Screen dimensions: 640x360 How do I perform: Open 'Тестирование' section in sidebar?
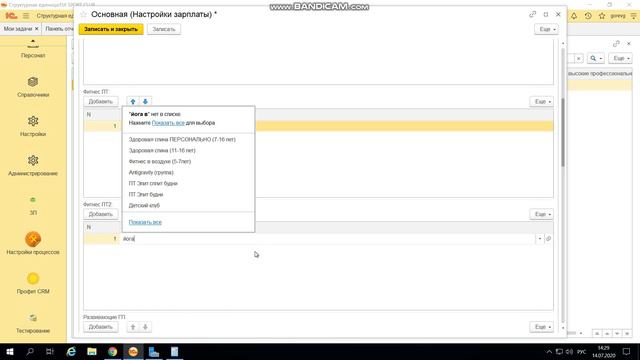click(x=33, y=323)
